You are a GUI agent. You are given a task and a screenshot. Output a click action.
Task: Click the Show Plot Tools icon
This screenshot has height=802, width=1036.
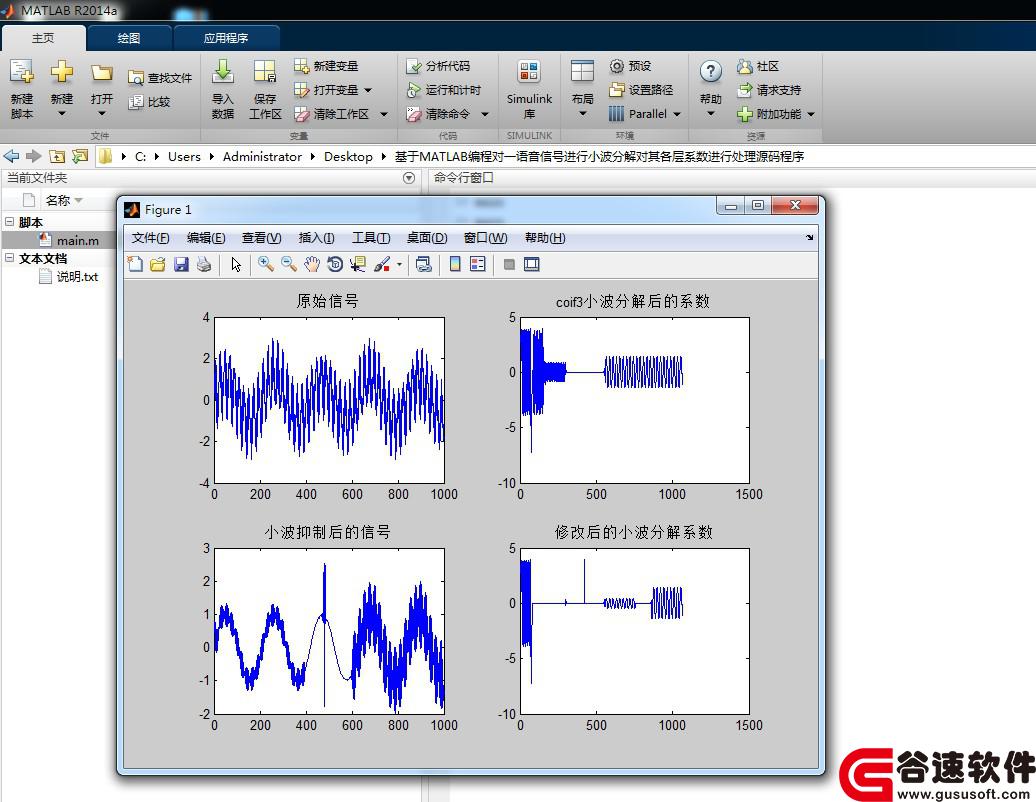(531, 264)
